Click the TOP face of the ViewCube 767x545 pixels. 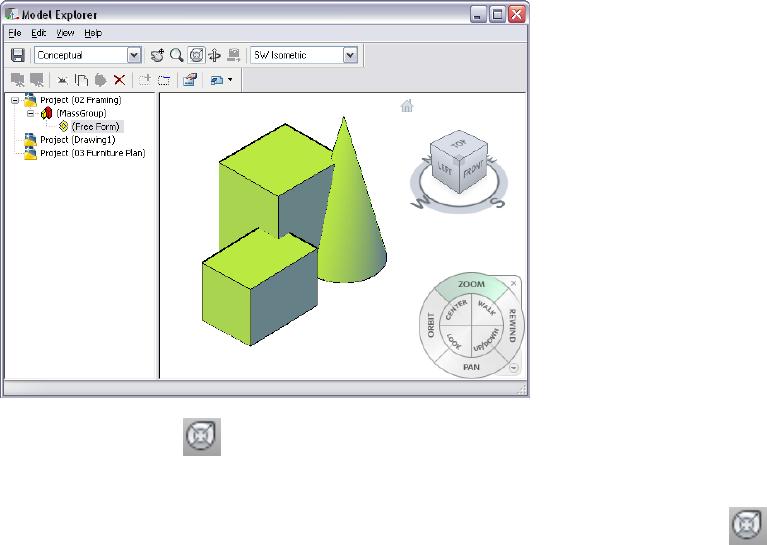459,143
